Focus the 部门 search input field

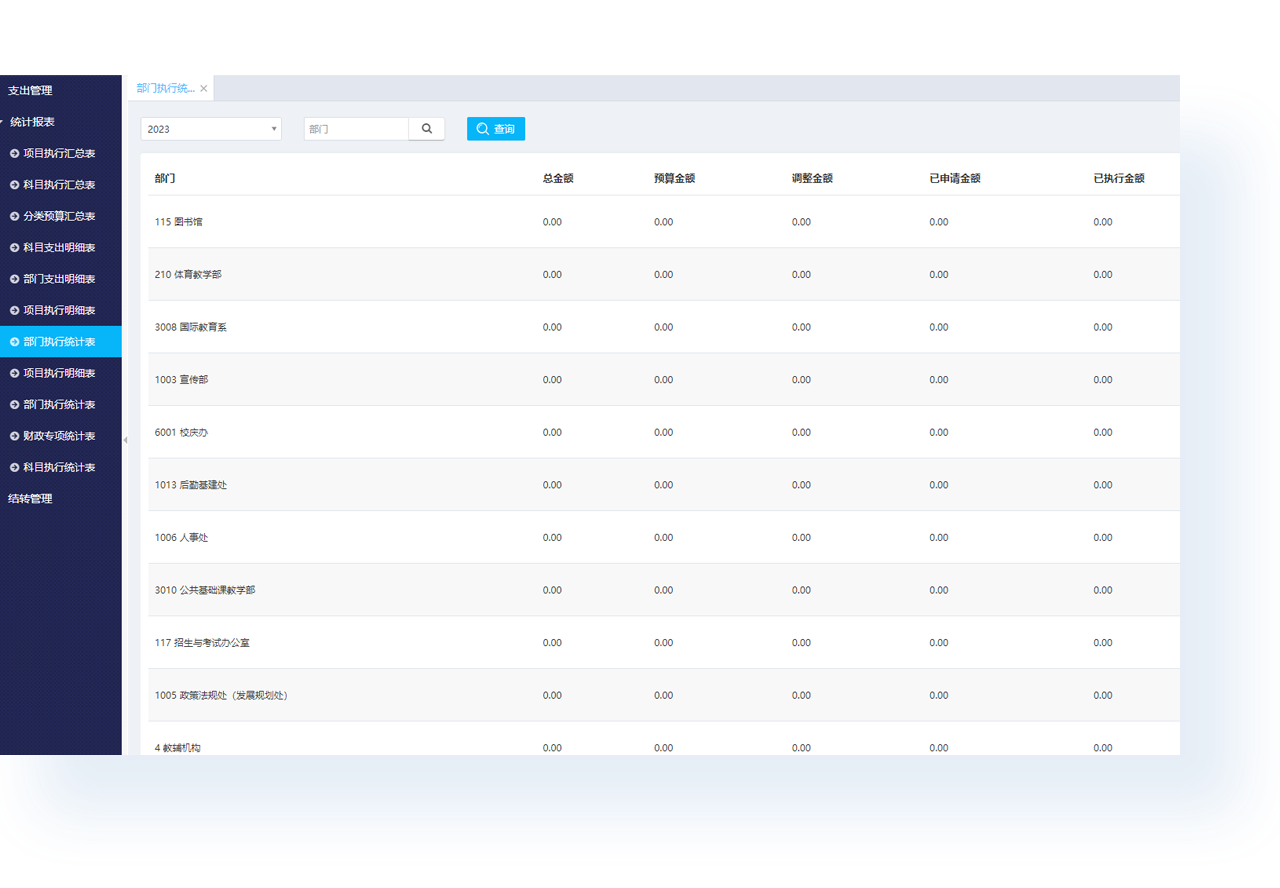click(x=356, y=129)
